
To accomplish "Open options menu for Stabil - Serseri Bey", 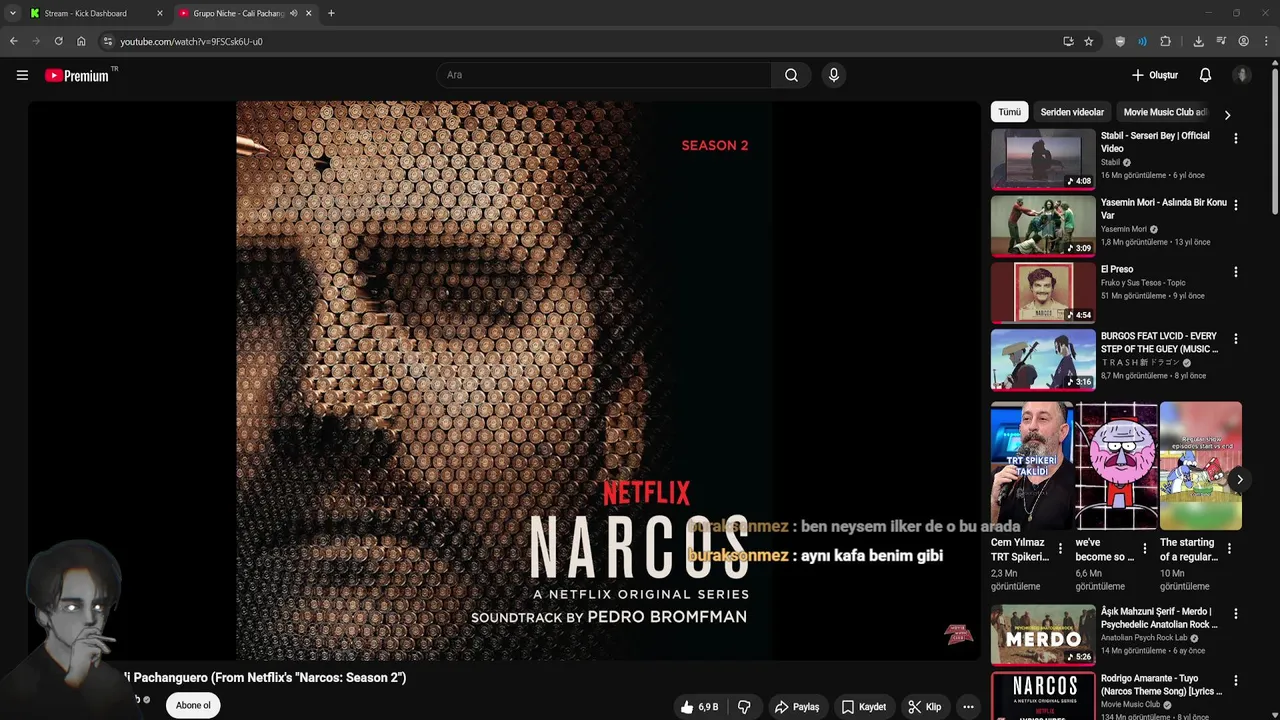I will (x=1235, y=138).
